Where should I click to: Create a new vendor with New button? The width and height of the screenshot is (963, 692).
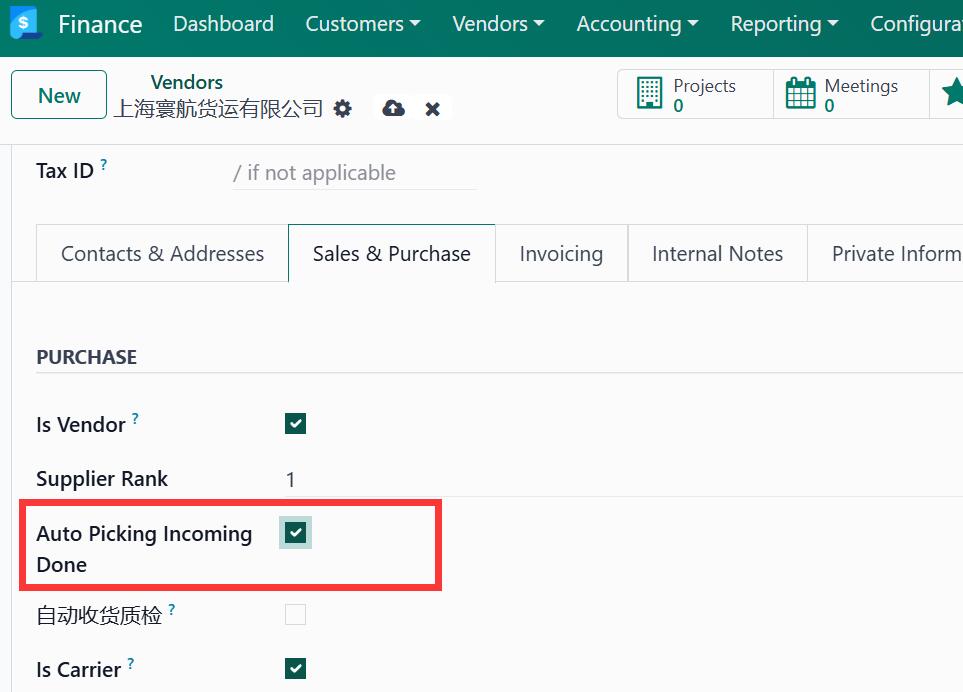pyautogui.click(x=59, y=95)
